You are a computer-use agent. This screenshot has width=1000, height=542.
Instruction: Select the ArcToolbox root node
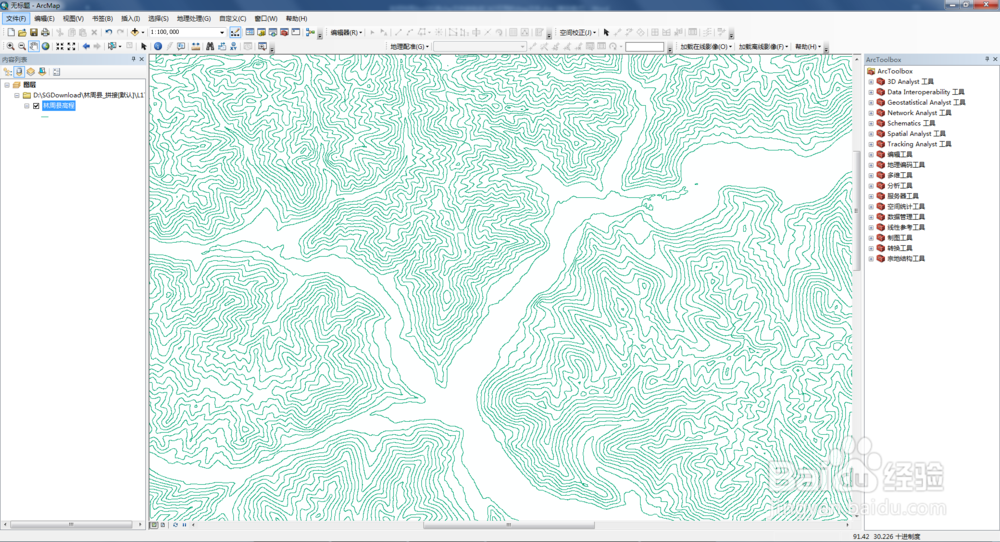894,71
